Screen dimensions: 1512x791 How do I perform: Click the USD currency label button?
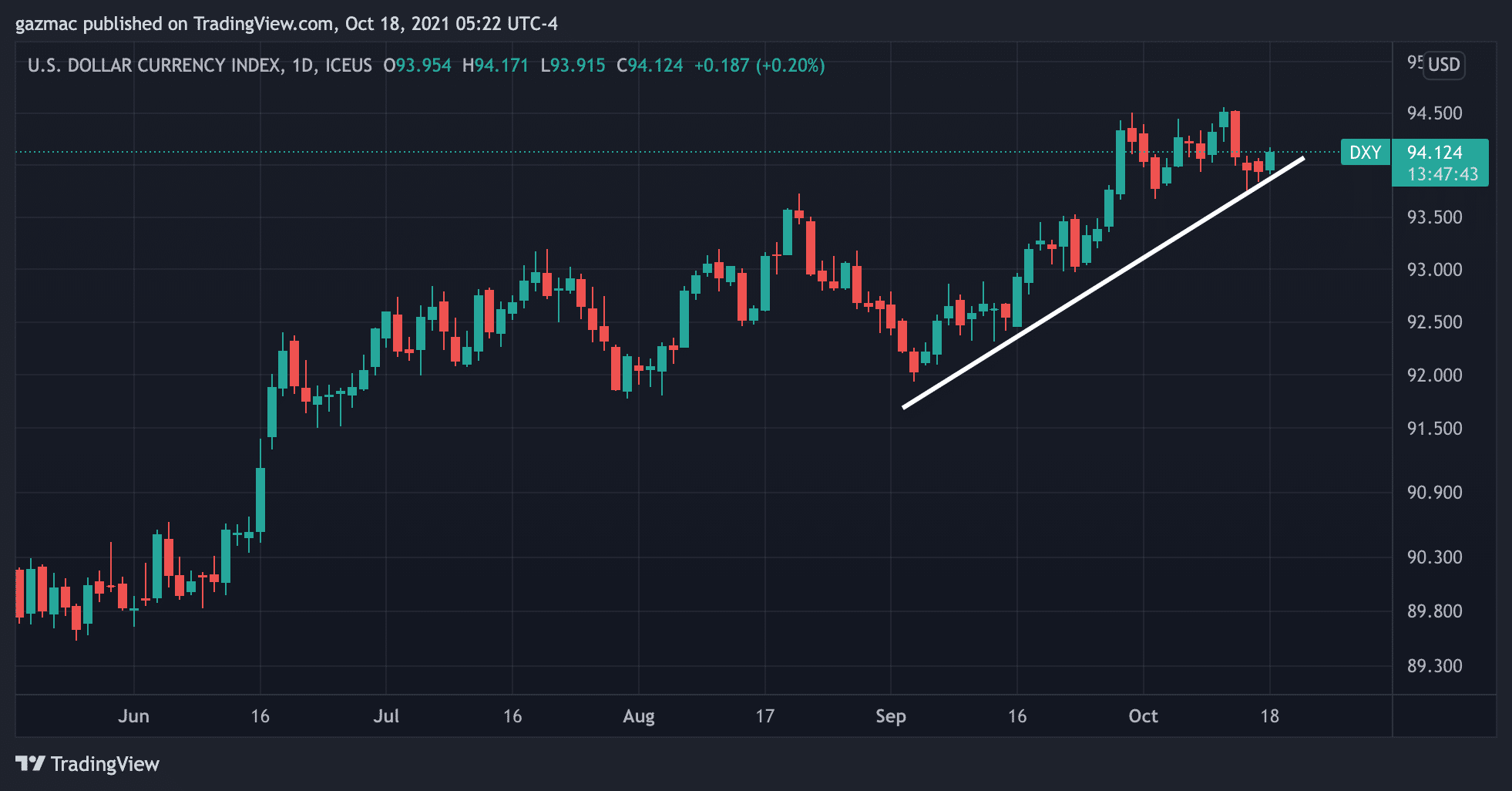[x=1443, y=65]
